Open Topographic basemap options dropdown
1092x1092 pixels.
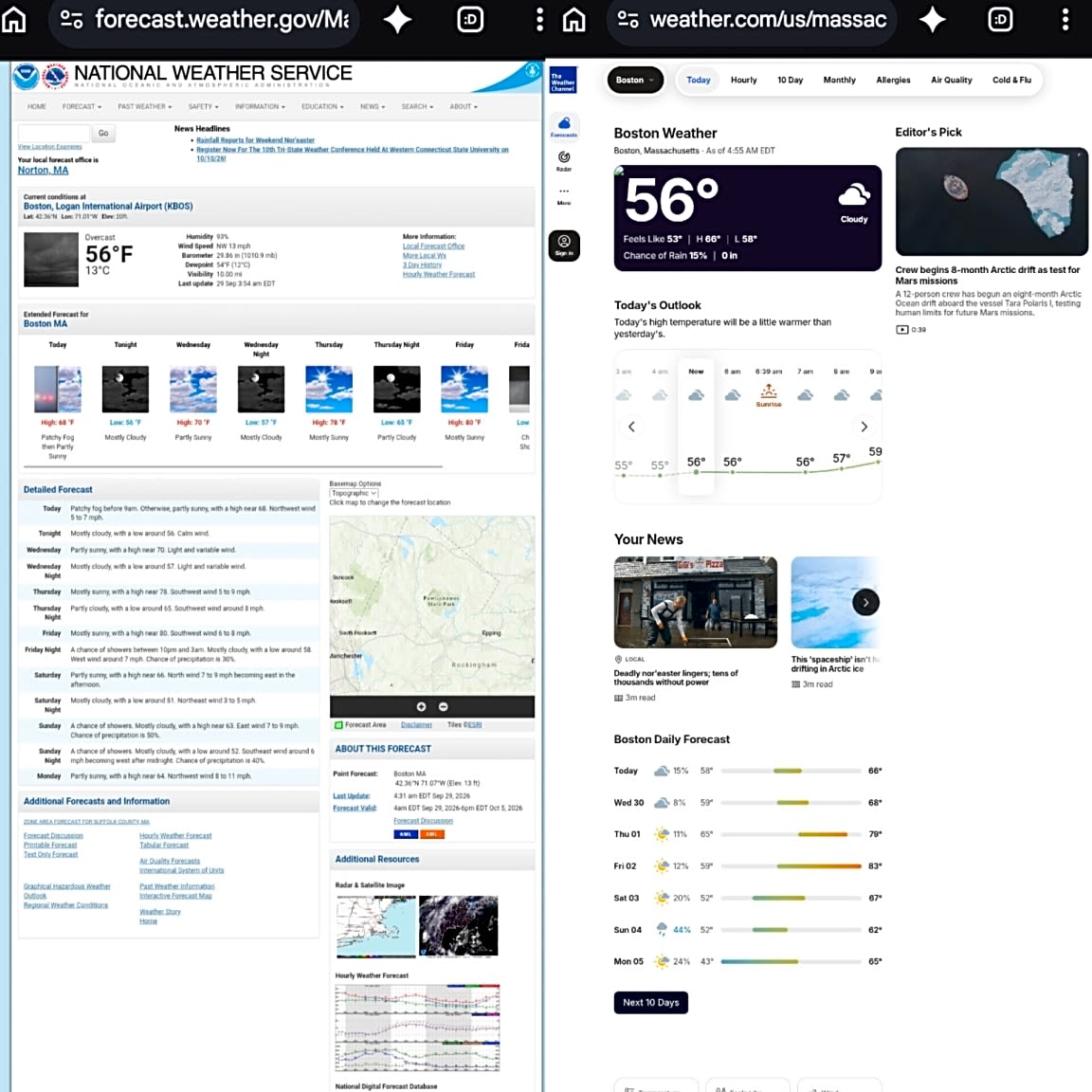click(x=354, y=493)
